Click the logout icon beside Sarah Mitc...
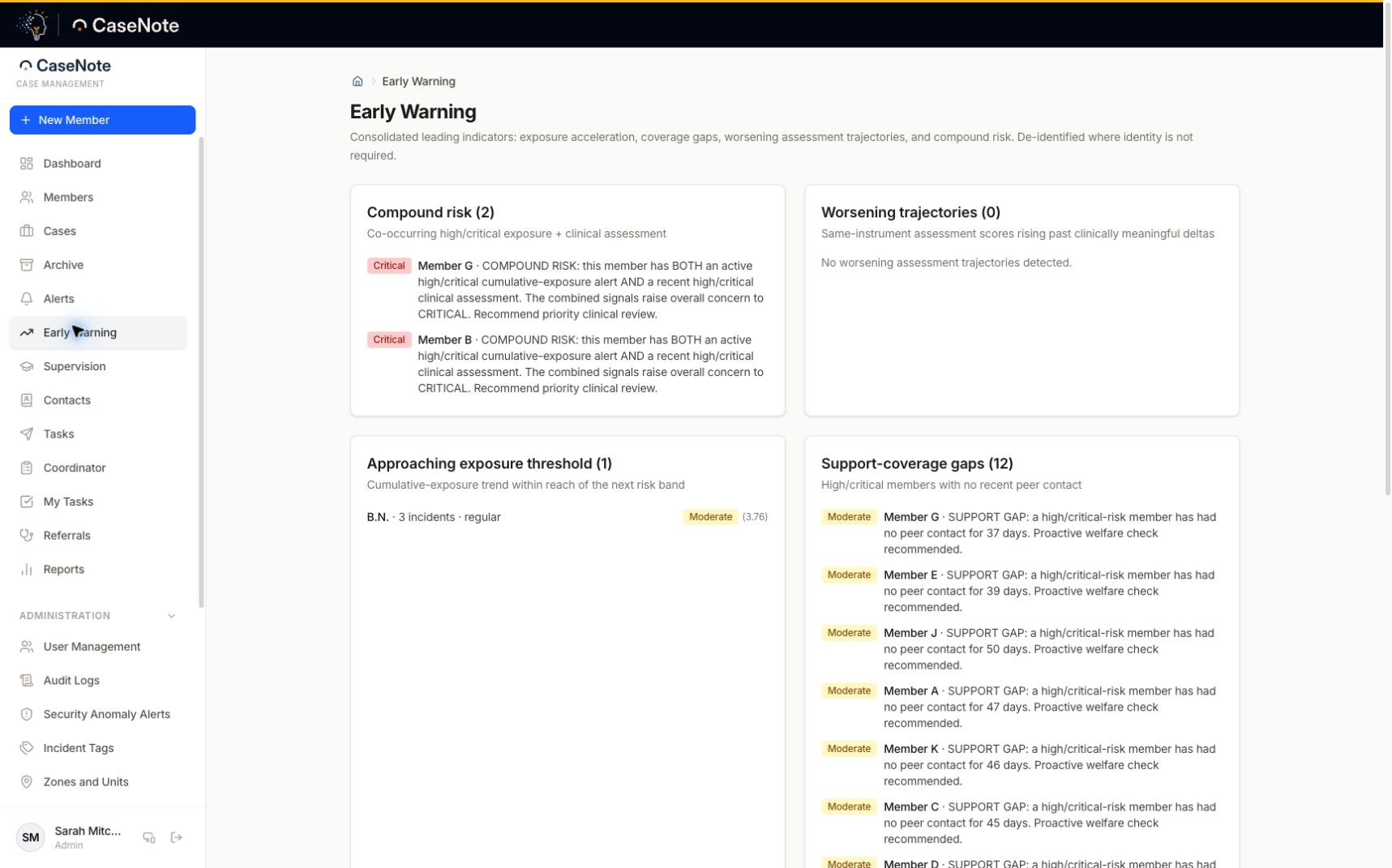Image resolution: width=1392 pixels, height=868 pixels. 177,838
